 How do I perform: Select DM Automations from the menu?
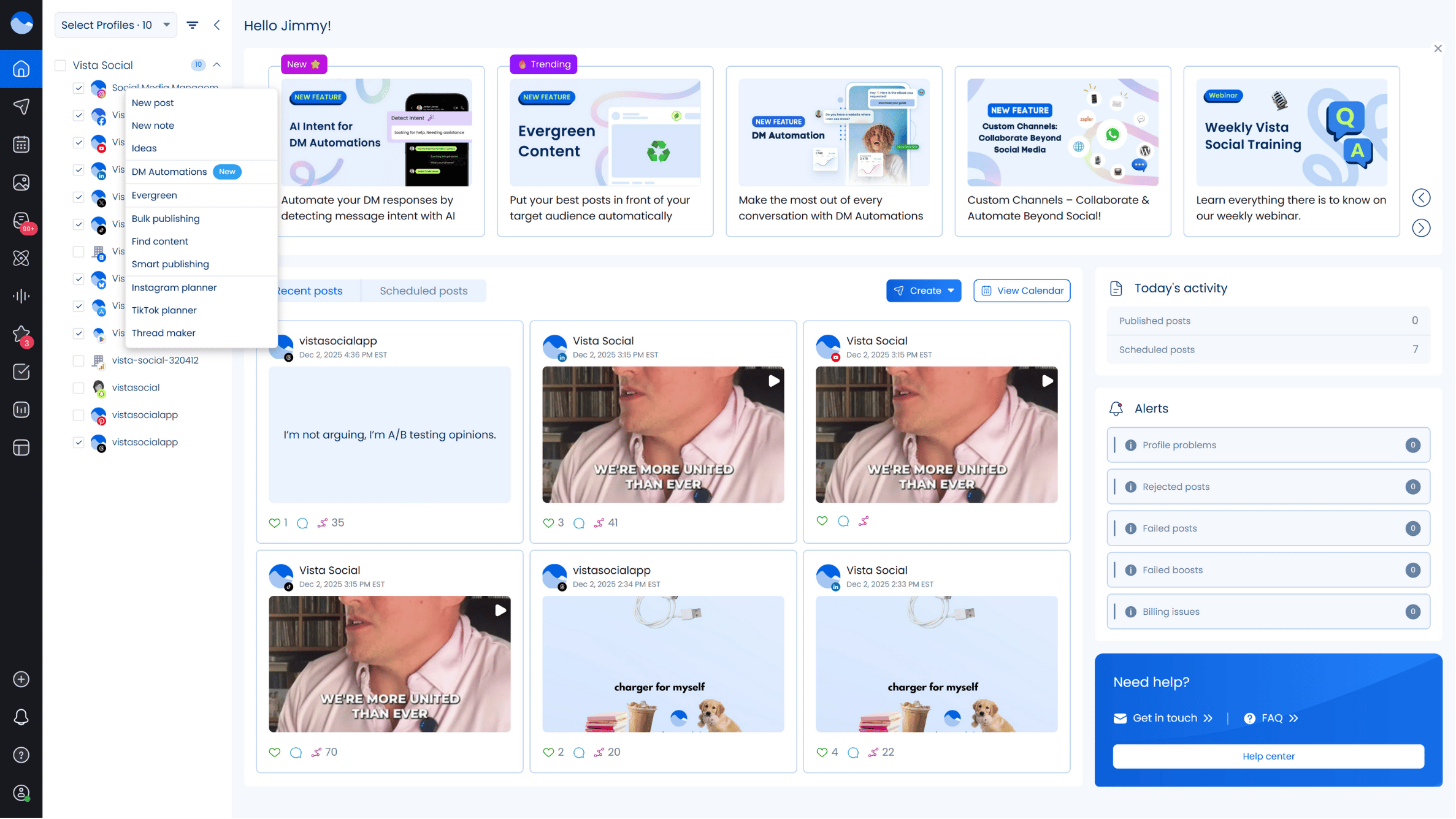click(169, 172)
